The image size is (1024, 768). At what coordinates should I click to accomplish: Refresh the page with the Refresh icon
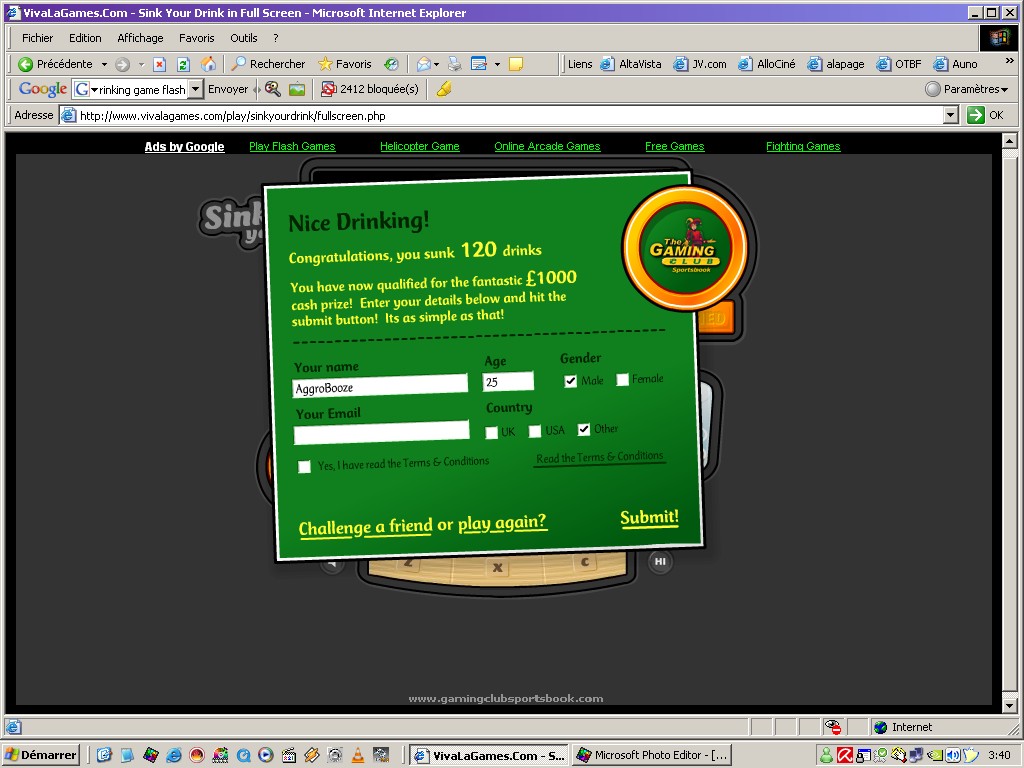(184, 64)
